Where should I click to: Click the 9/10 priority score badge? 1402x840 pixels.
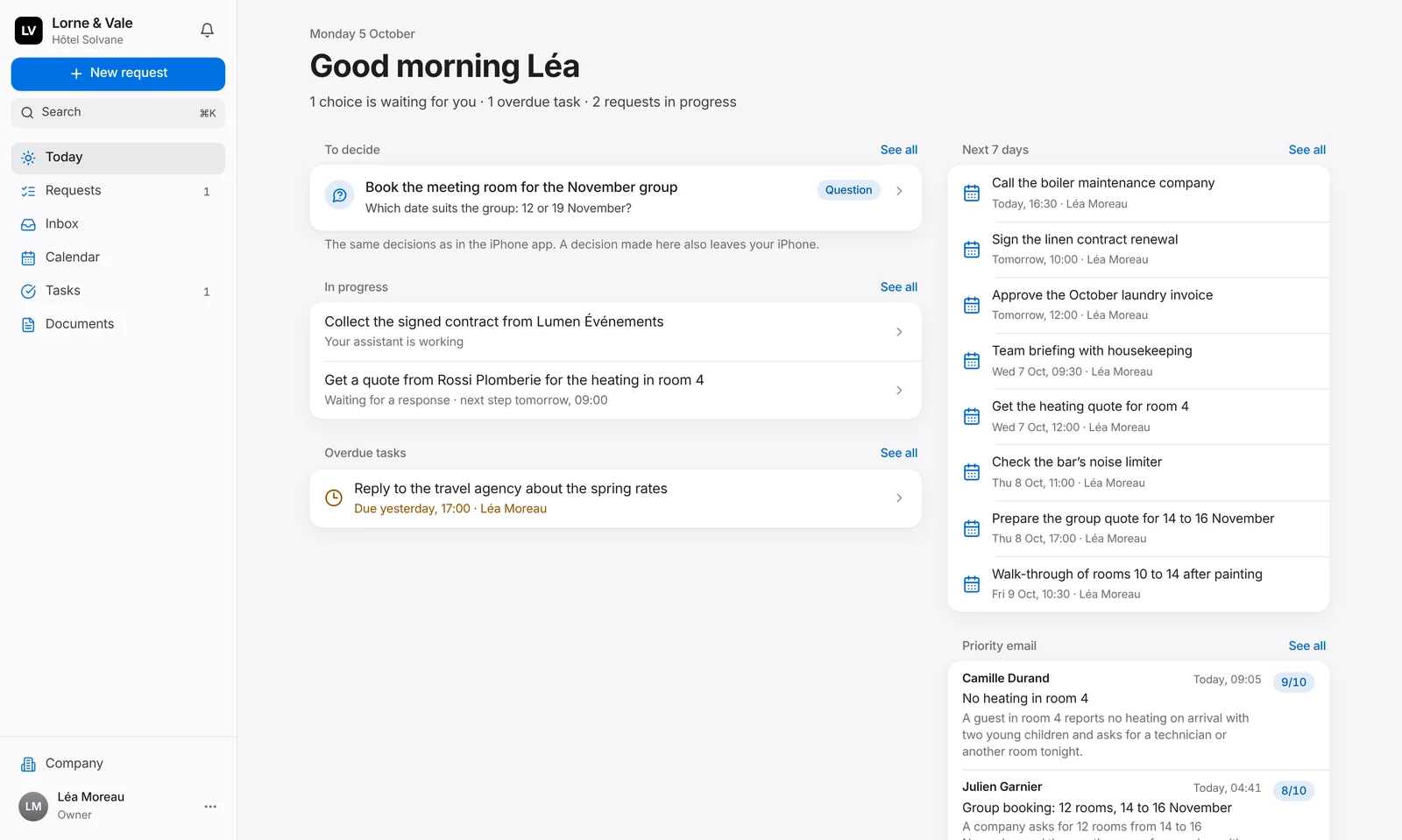click(1293, 682)
